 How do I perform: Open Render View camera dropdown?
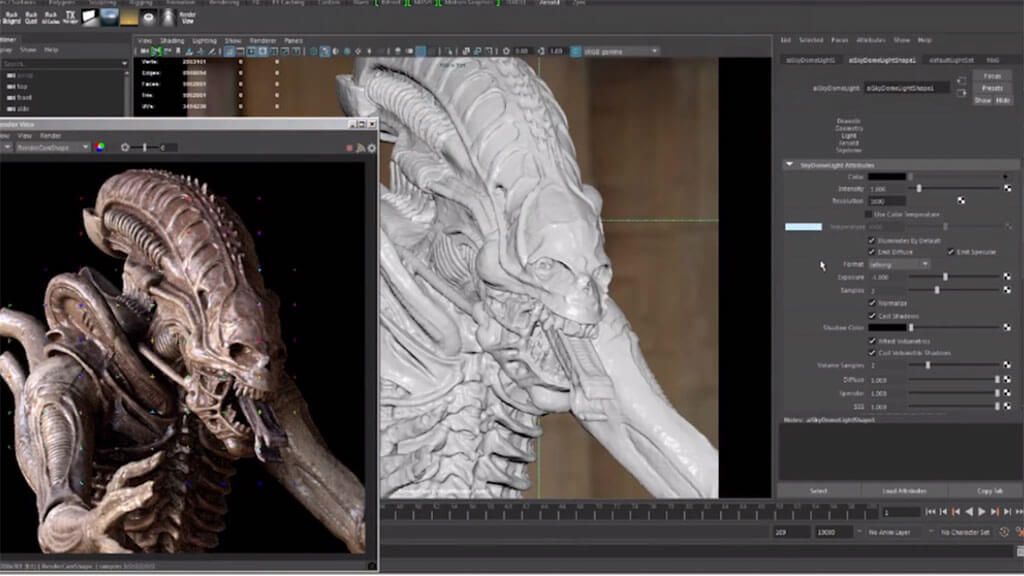point(52,148)
